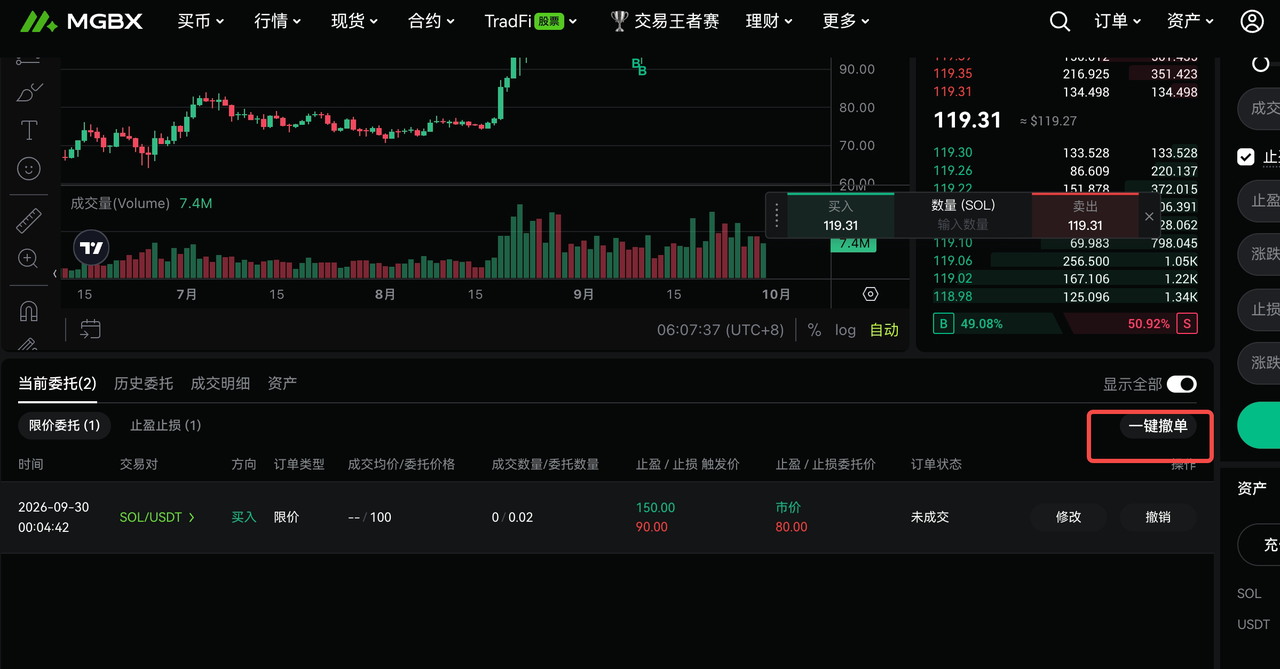This screenshot has height=669, width=1280.
Task: Open chart axis settings gear
Action: (871, 294)
